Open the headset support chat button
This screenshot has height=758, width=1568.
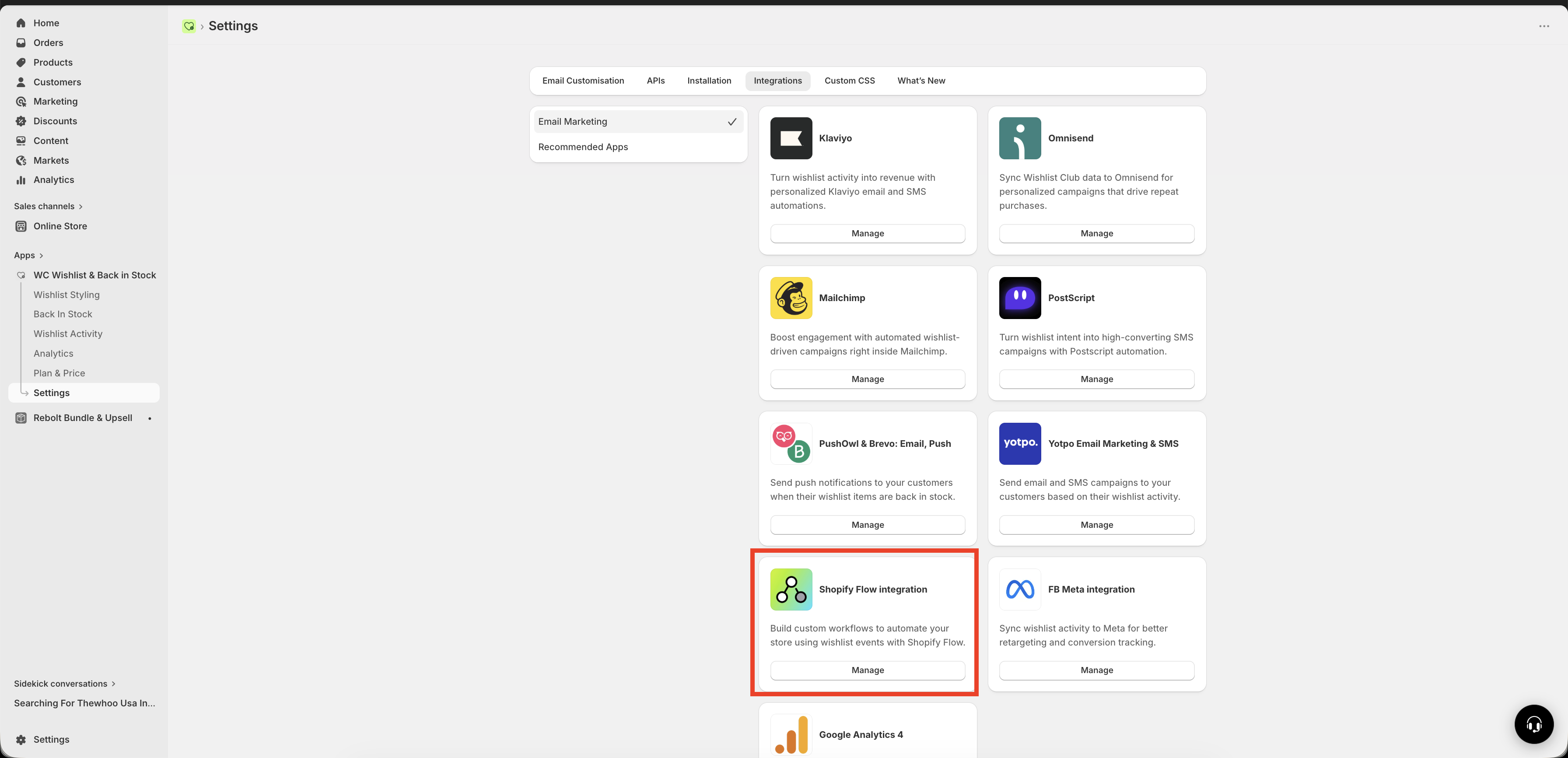coord(1534,724)
